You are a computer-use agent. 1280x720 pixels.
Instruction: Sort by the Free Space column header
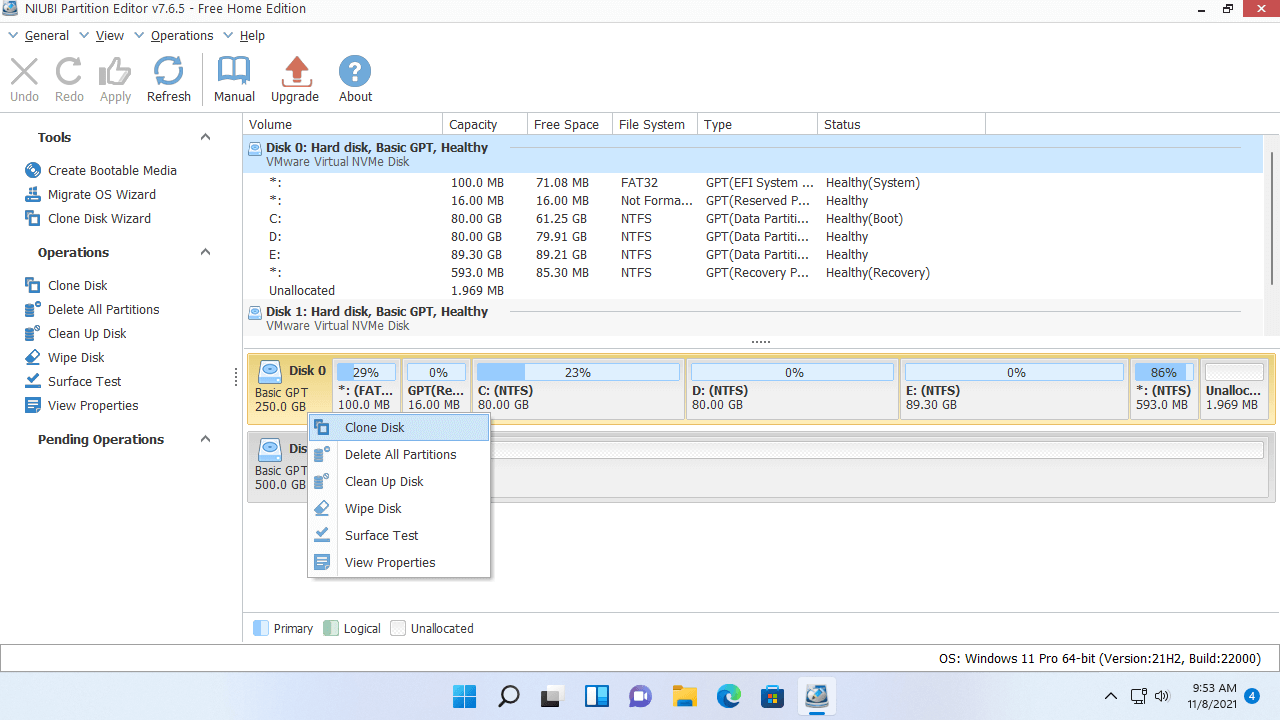pos(566,125)
